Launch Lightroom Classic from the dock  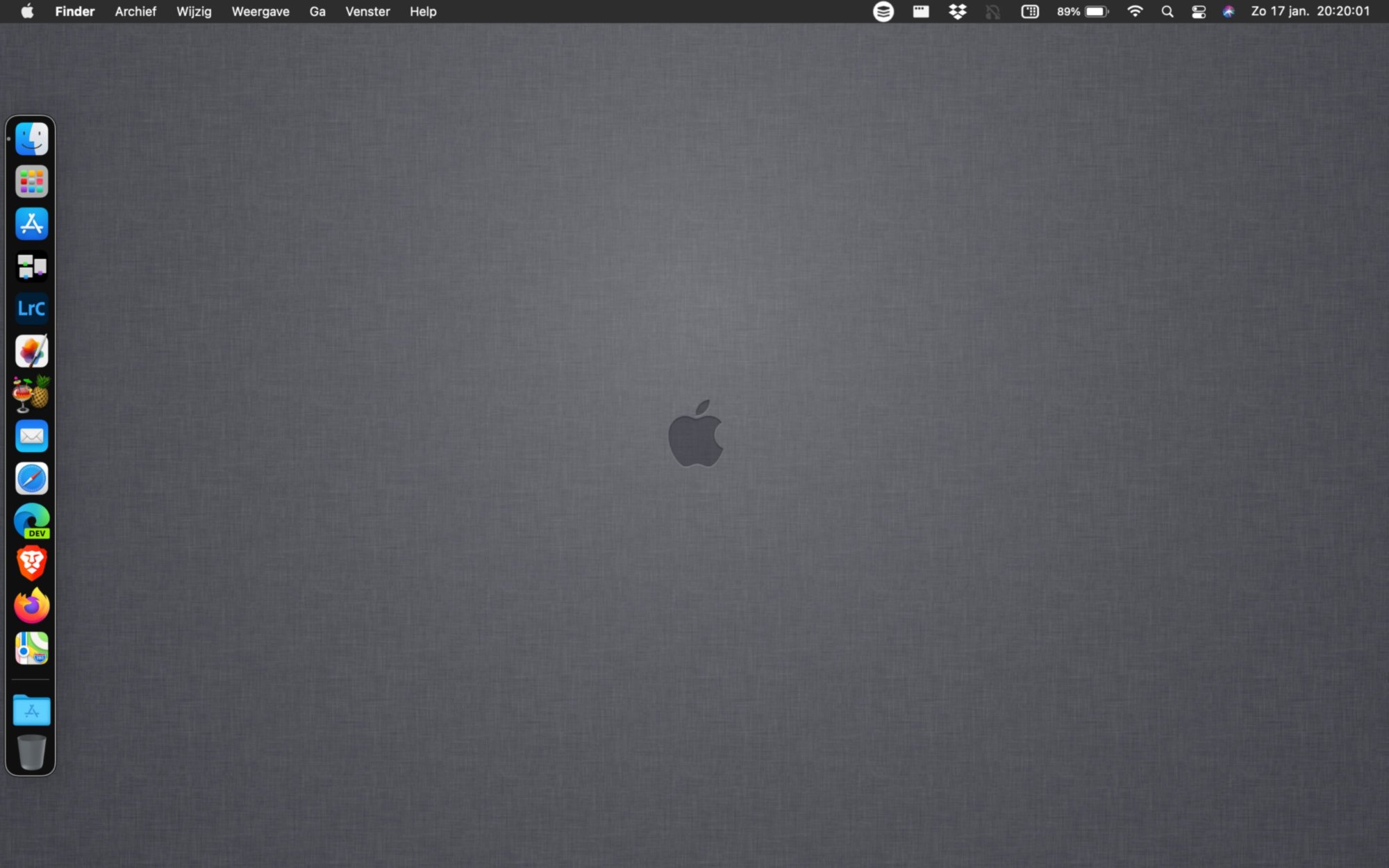[31, 309]
